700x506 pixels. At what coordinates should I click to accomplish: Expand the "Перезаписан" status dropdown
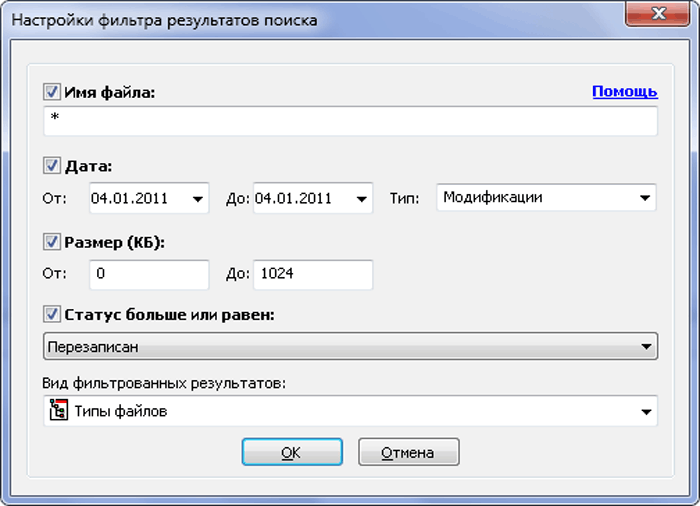(645, 347)
